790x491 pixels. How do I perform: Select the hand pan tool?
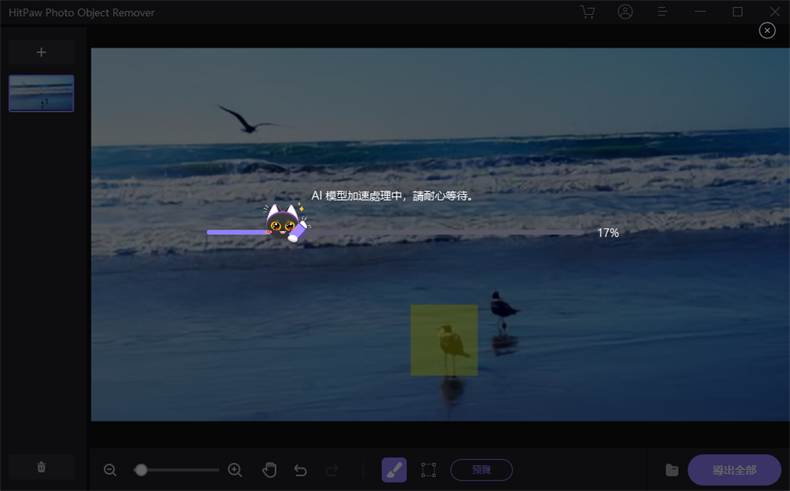[x=269, y=470]
